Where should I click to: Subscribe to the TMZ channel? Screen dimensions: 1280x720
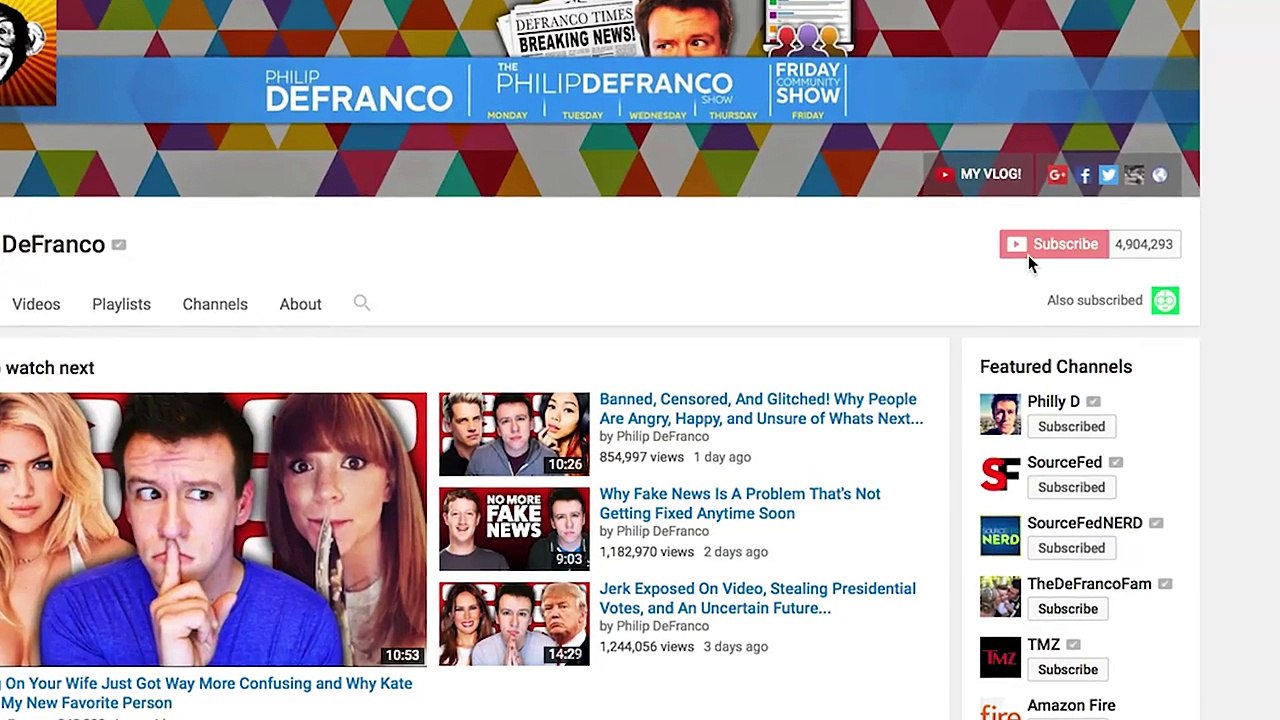click(x=1068, y=671)
